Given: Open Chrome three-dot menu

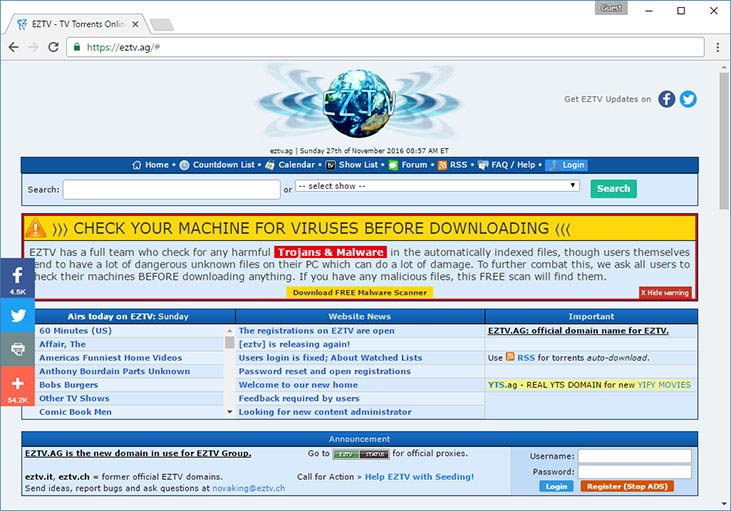Looking at the screenshot, I should pos(717,47).
